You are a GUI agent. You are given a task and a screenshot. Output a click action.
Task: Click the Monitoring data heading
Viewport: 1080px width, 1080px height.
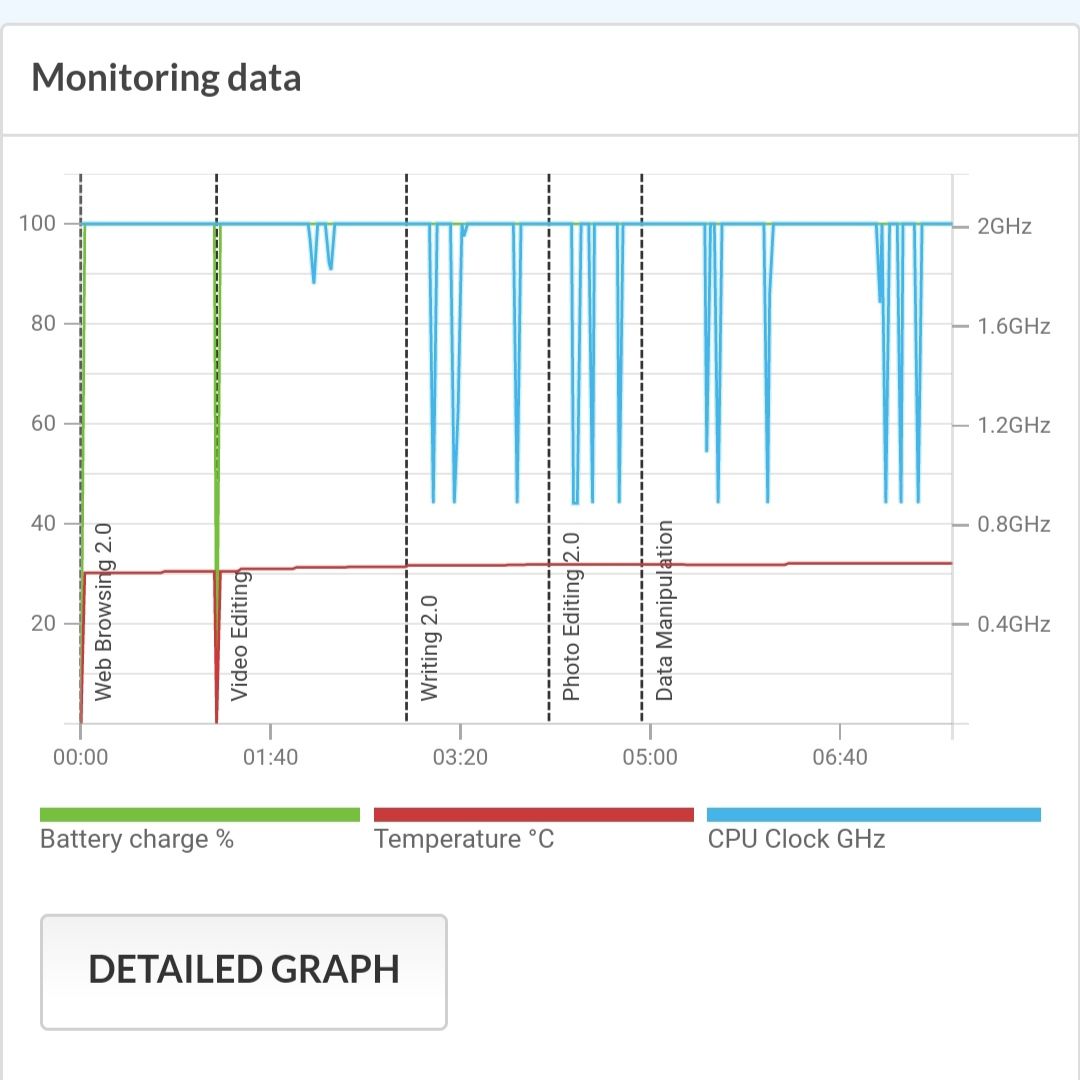pyautogui.click(x=166, y=78)
